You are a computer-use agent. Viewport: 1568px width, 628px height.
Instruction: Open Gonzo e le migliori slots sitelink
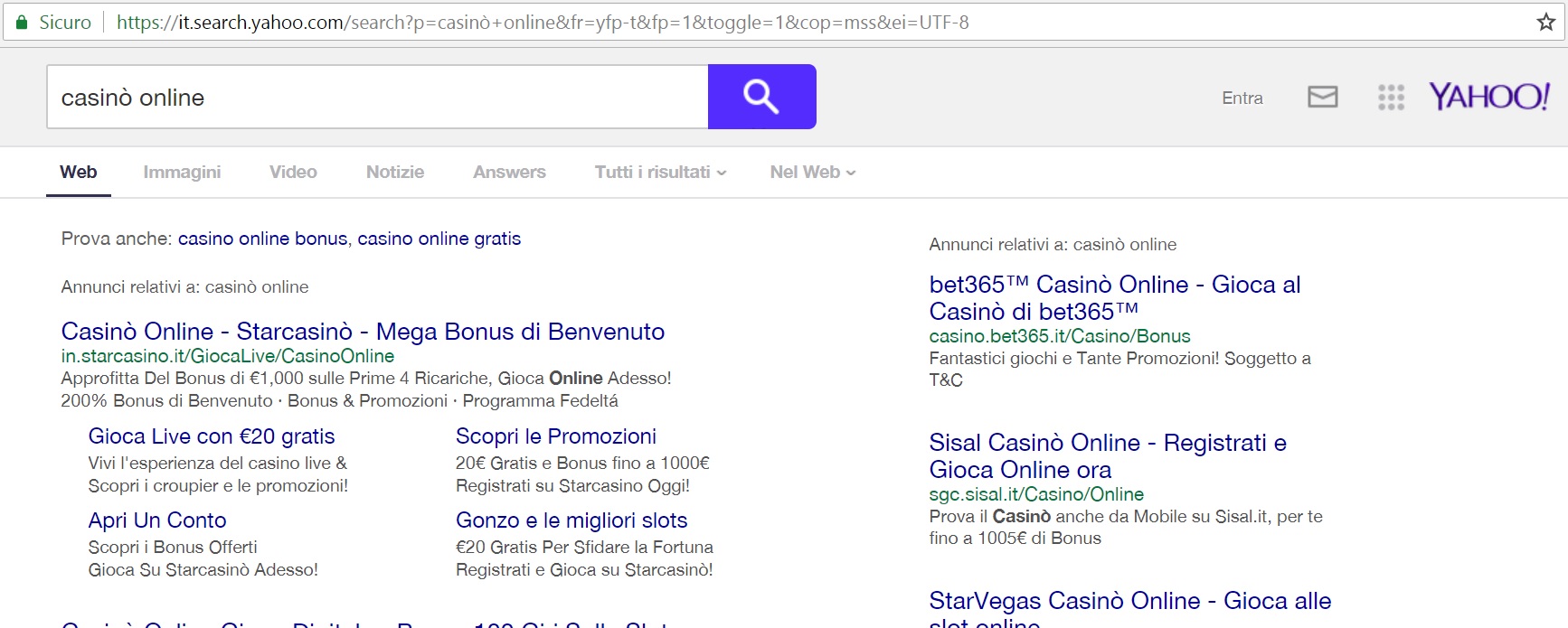point(571,520)
